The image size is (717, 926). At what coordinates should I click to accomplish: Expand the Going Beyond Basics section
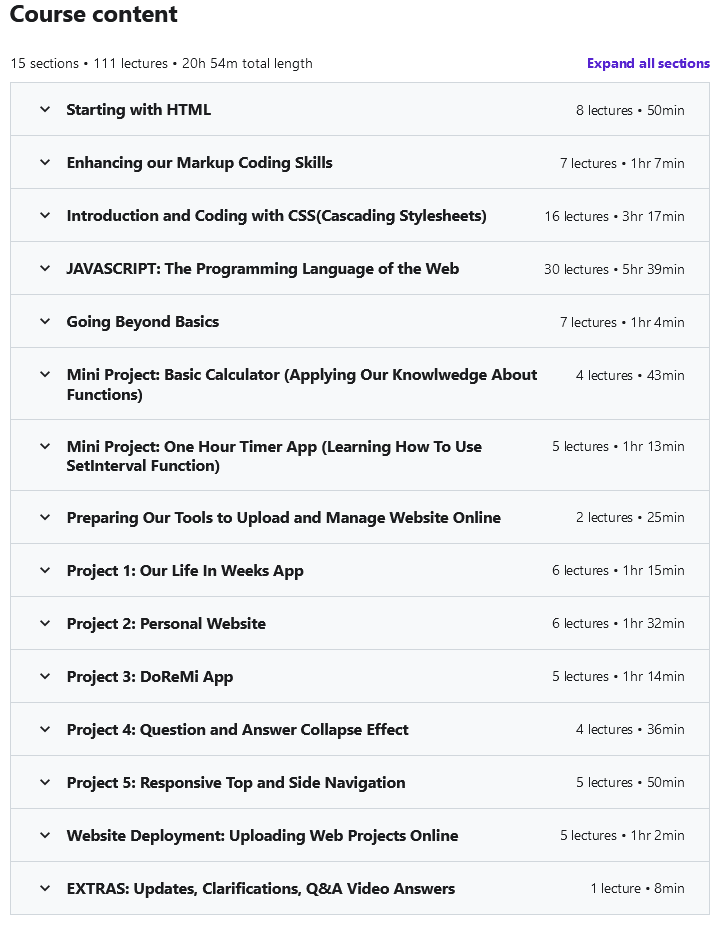(43, 321)
